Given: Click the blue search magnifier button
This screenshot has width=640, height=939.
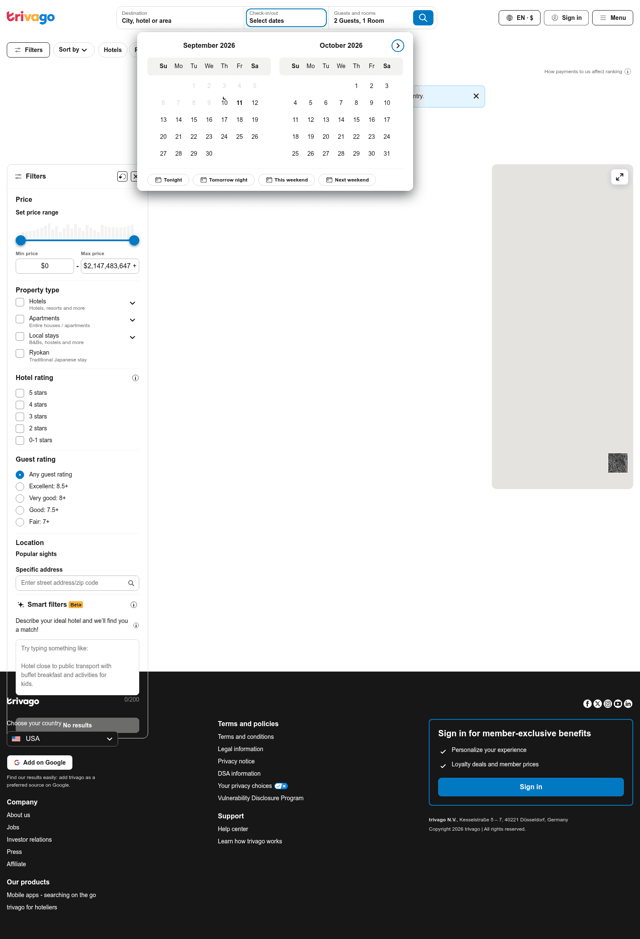Looking at the screenshot, I should pos(423,17).
